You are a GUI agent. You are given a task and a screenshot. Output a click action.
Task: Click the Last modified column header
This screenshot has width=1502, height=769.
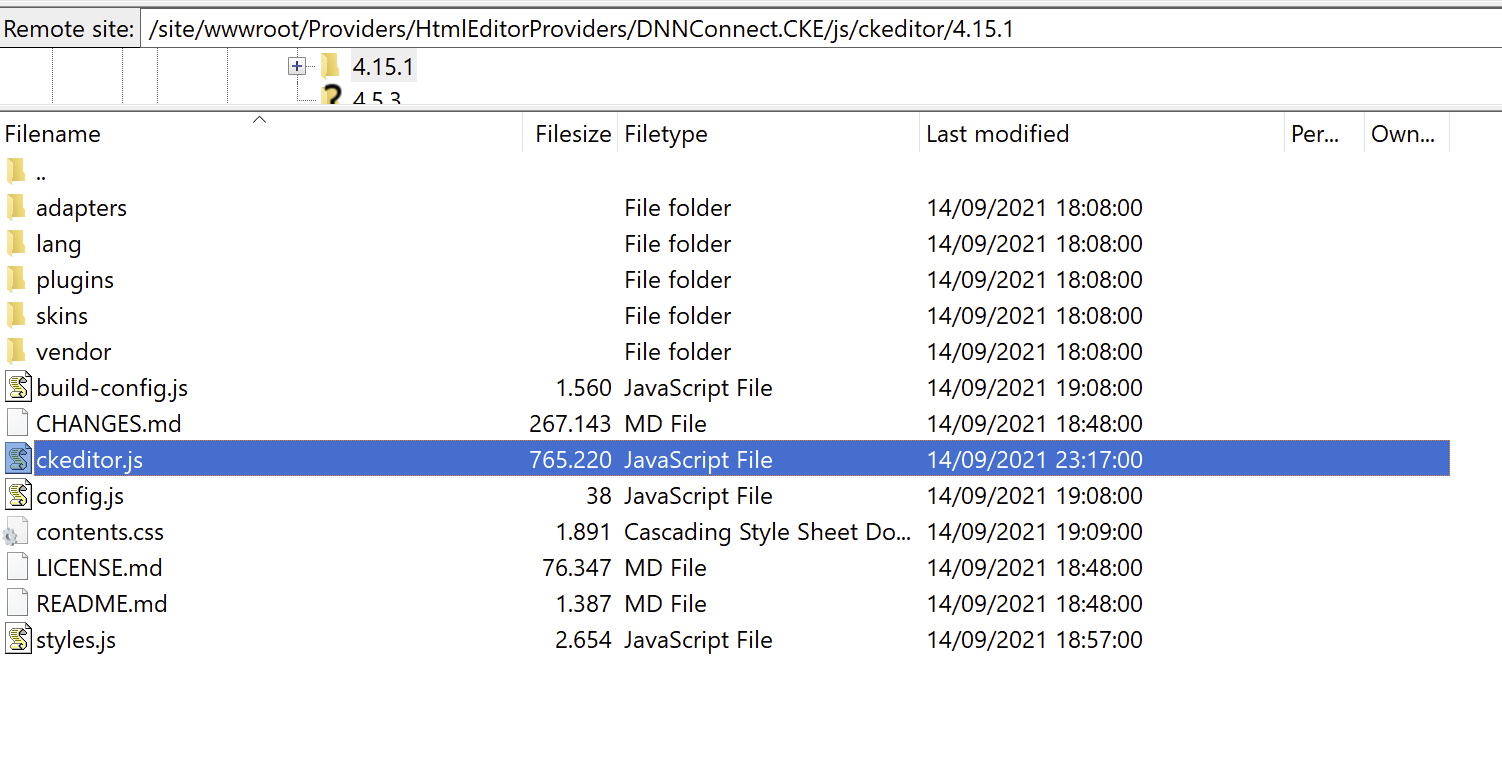click(x=997, y=133)
